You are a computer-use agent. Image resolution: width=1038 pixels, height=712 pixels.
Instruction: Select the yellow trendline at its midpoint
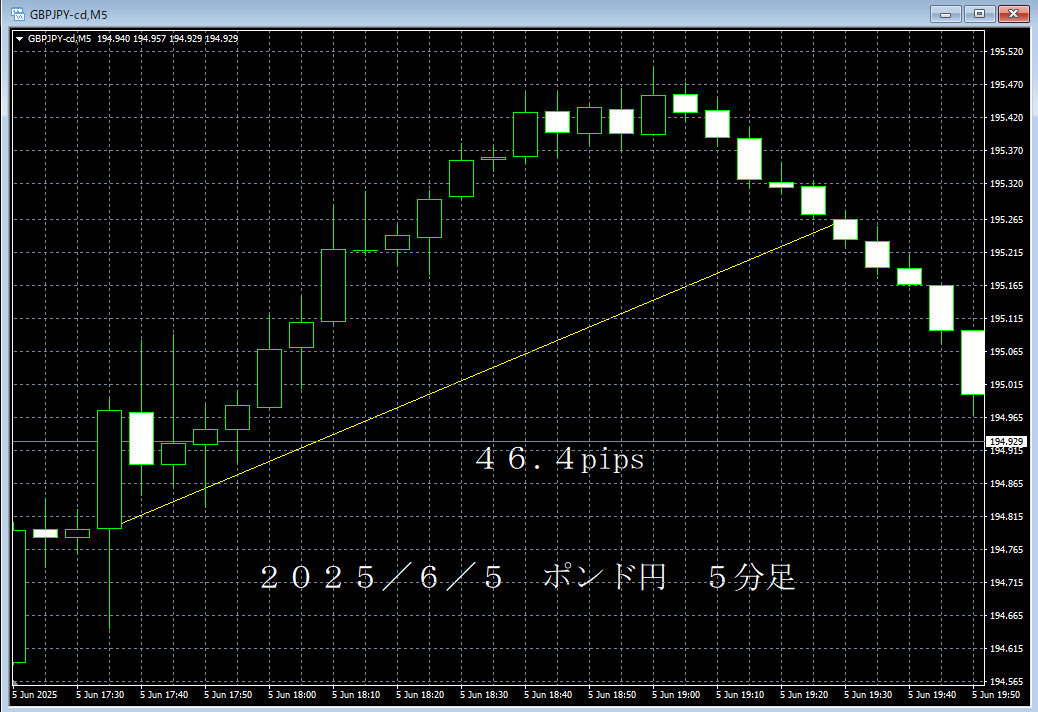point(477,374)
